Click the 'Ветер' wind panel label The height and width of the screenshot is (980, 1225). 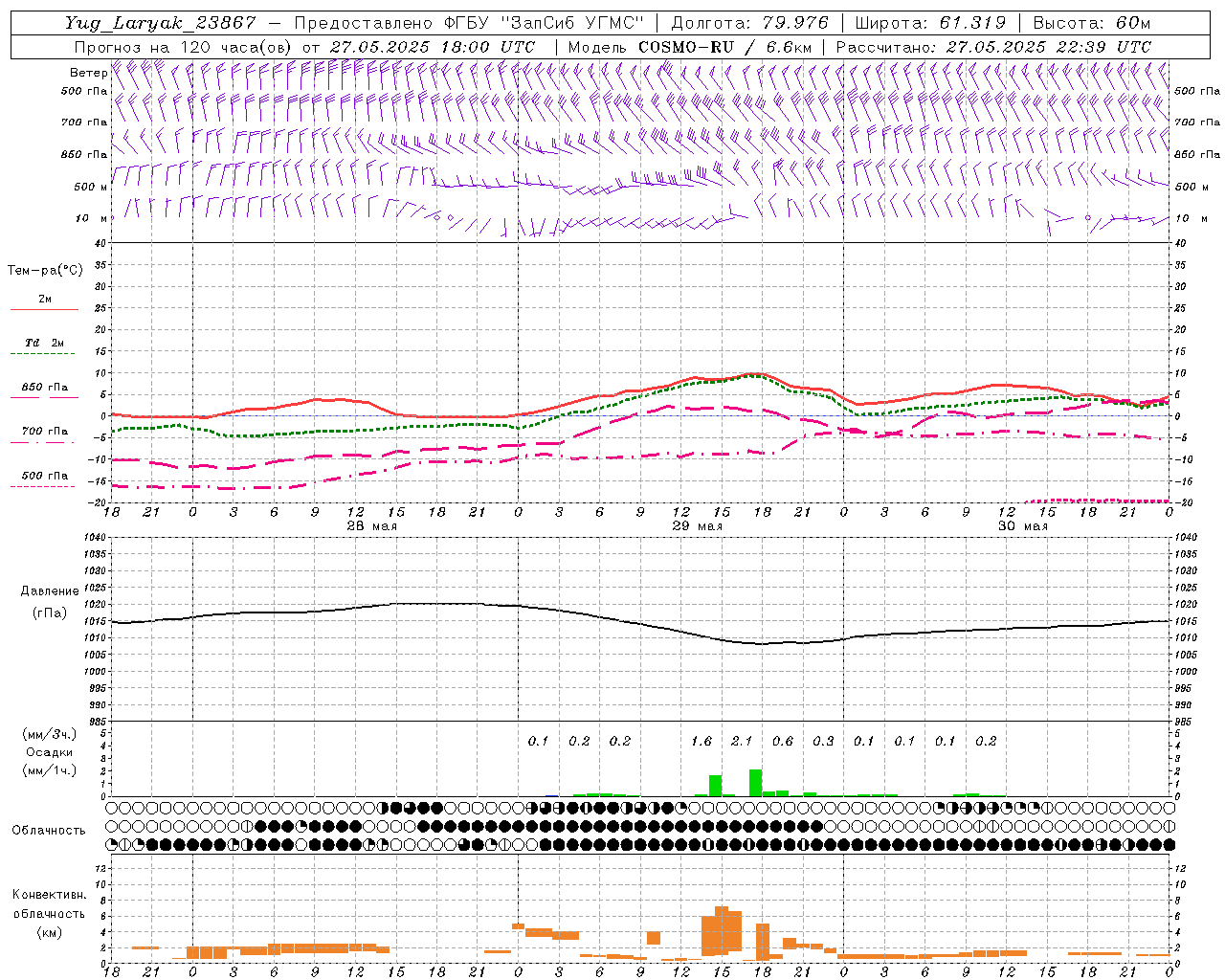[x=88, y=73]
